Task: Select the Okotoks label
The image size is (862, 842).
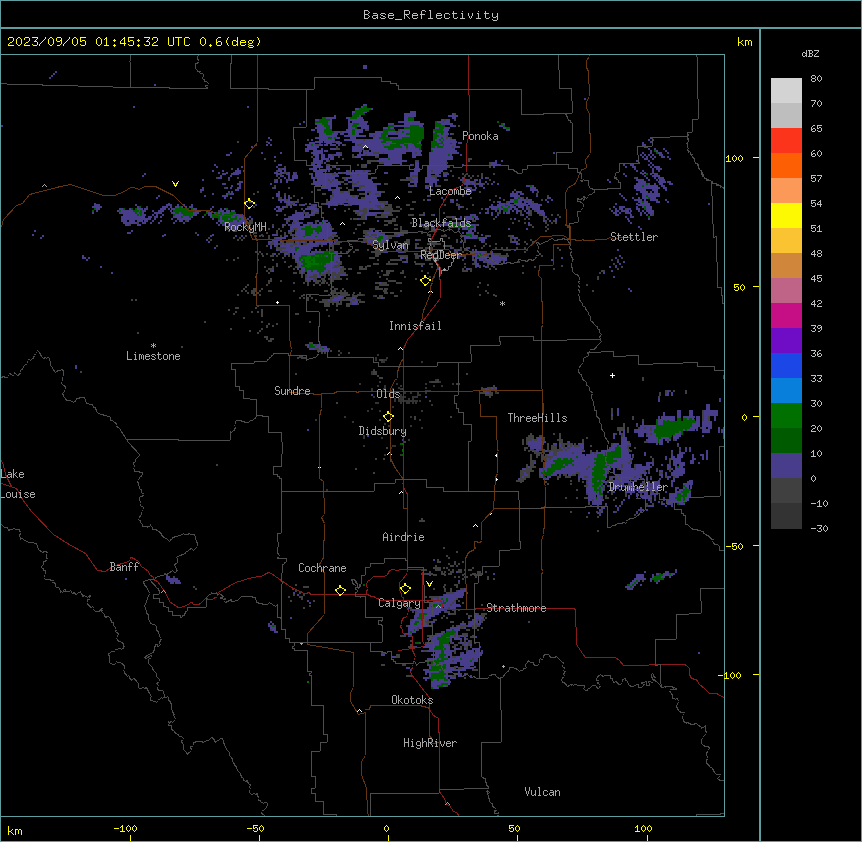Action: pos(412,700)
